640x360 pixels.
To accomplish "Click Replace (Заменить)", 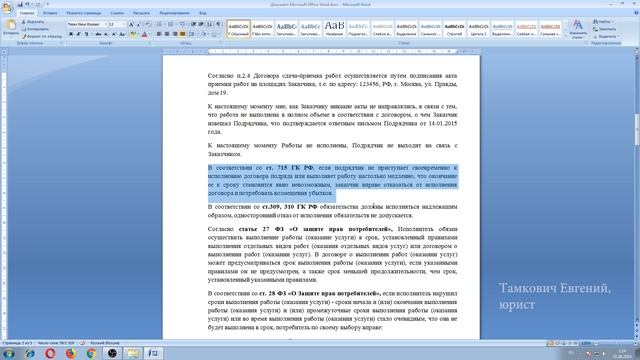I will (x=605, y=29).
